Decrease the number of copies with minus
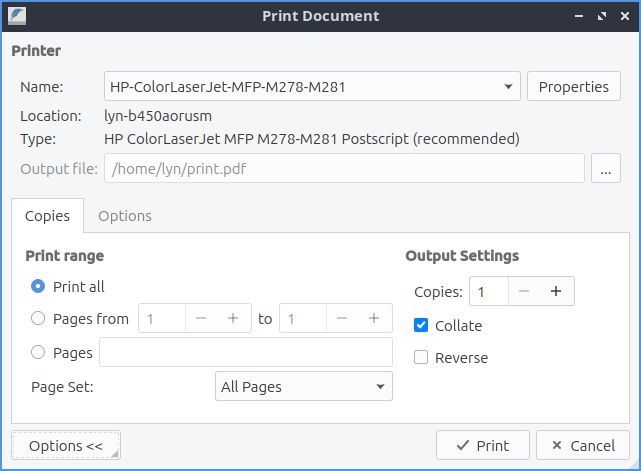This screenshot has height=471, width=641. pyautogui.click(x=524, y=292)
